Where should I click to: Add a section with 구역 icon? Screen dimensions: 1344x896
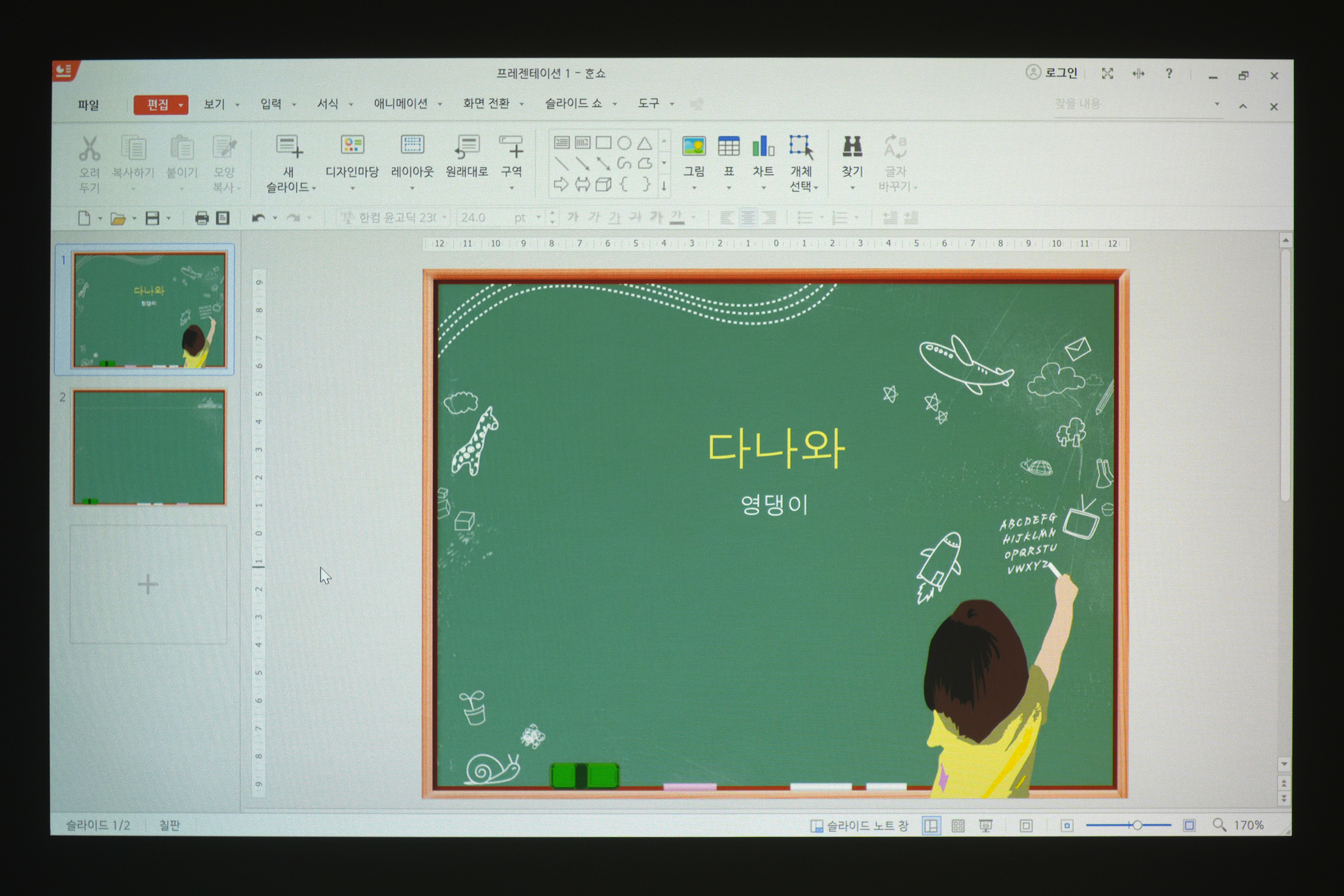(x=511, y=146)
